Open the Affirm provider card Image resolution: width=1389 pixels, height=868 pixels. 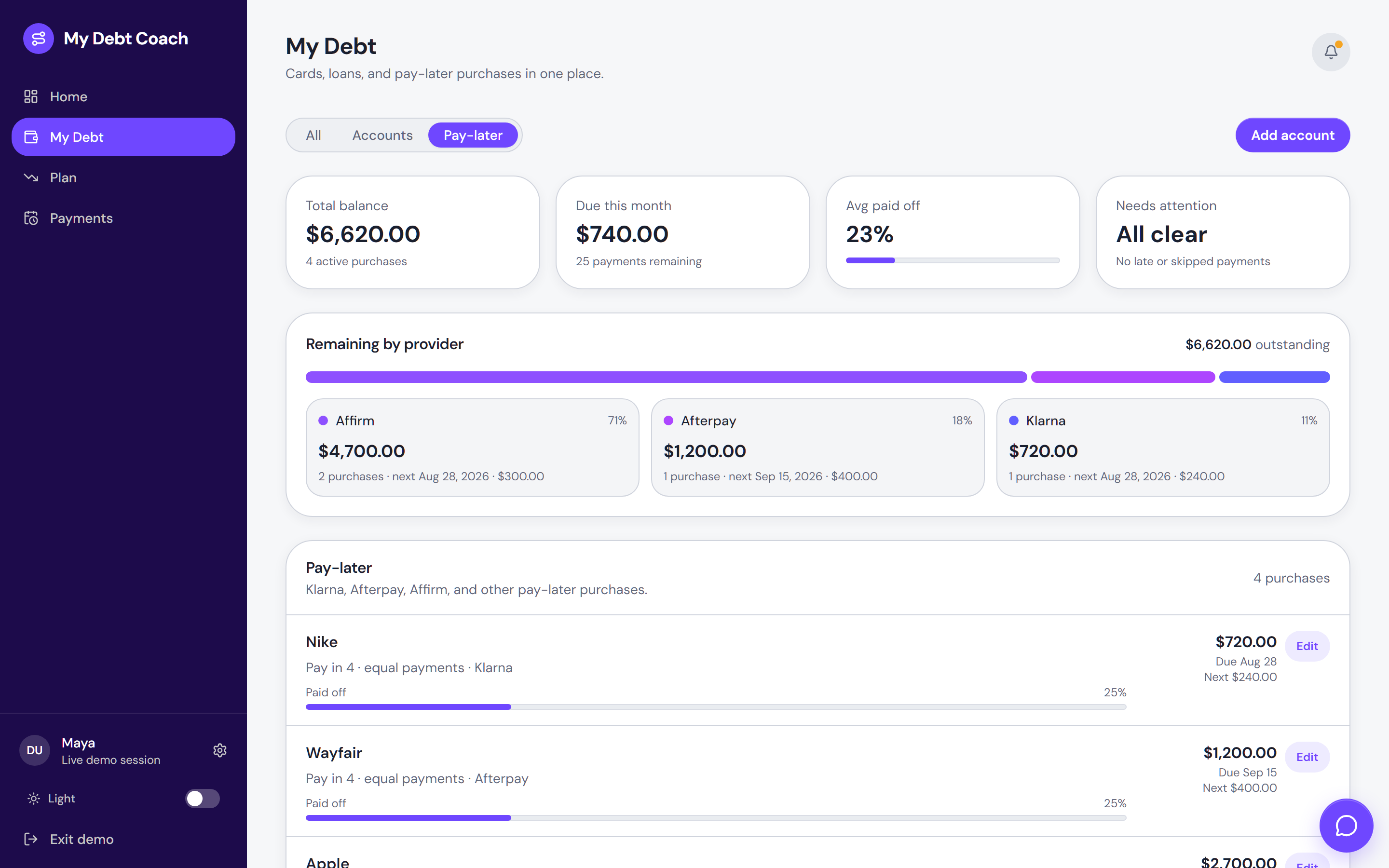pyautogui.click(x=472, y=448)
